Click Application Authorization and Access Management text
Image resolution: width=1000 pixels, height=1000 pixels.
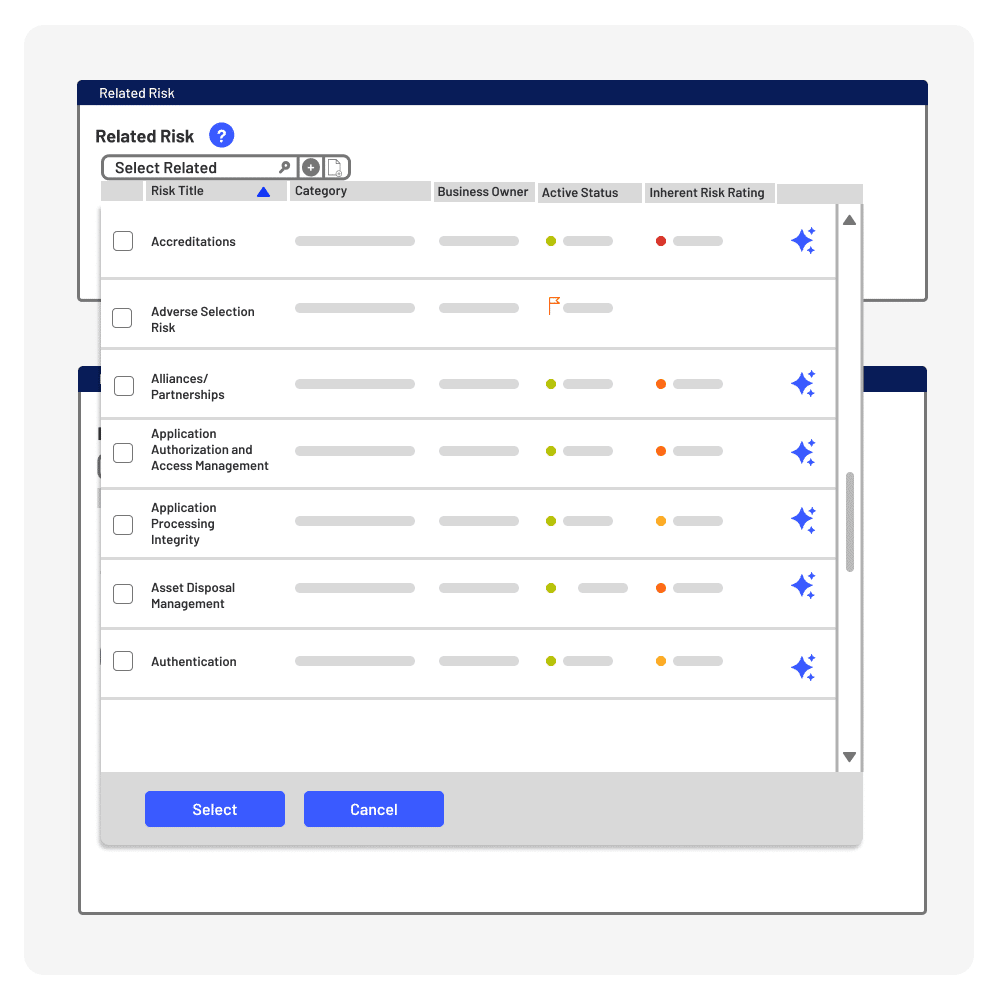[210, 450]
